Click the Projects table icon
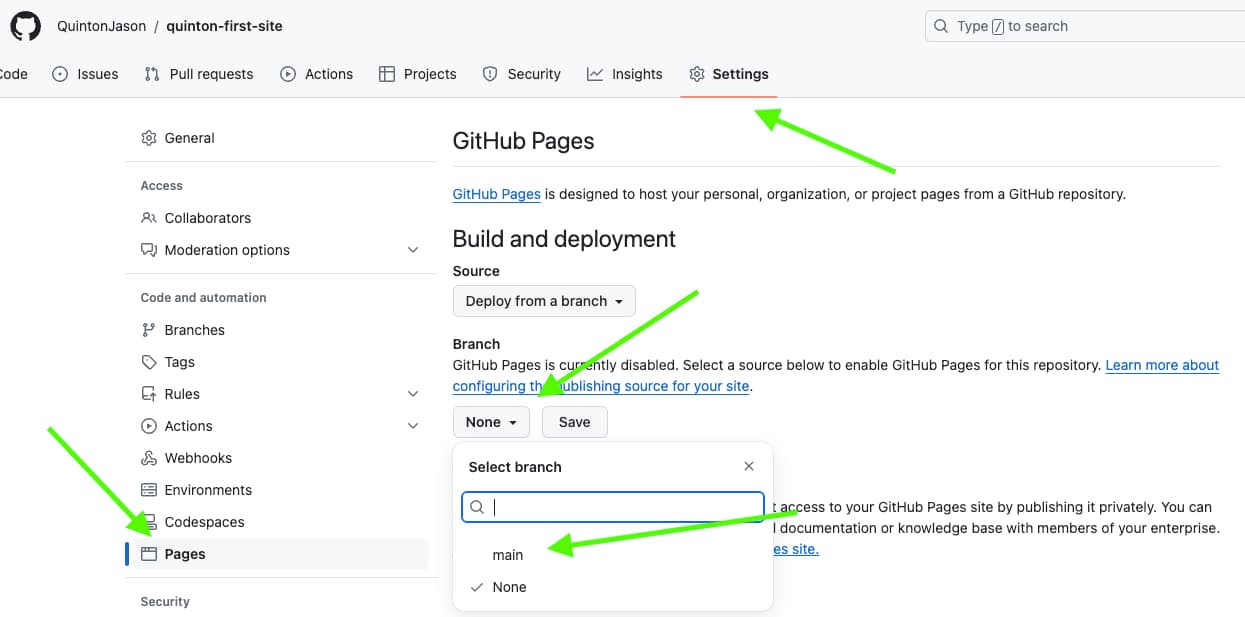This screenshot has width=1245, height=617. [x=387, y=74]
